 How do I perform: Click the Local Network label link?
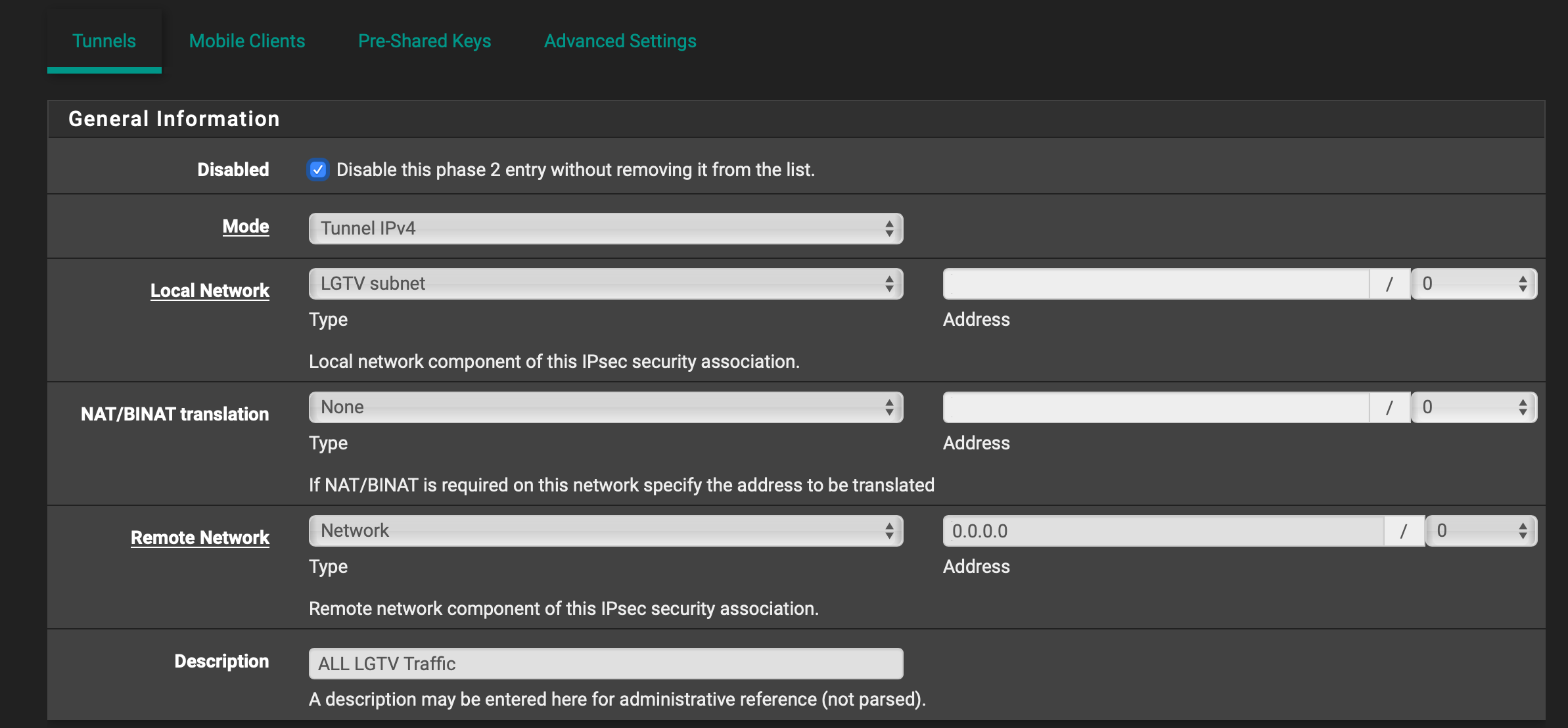point(210,290)
